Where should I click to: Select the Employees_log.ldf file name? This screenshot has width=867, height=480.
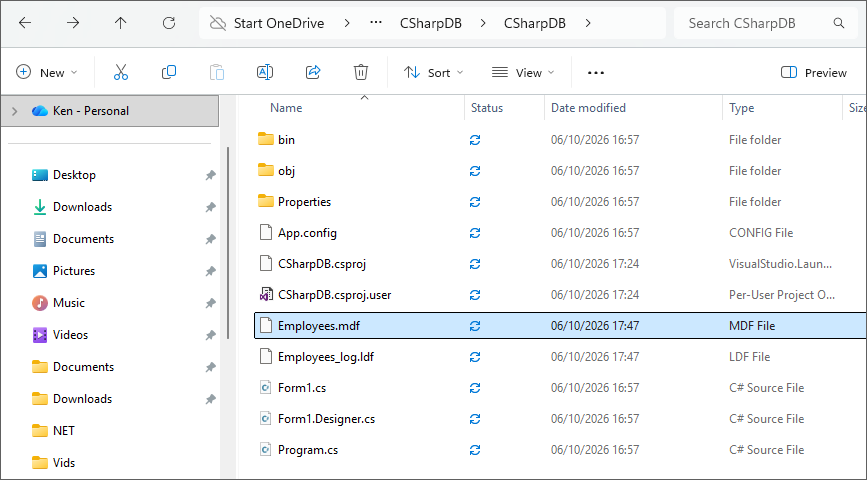[326, 357]
